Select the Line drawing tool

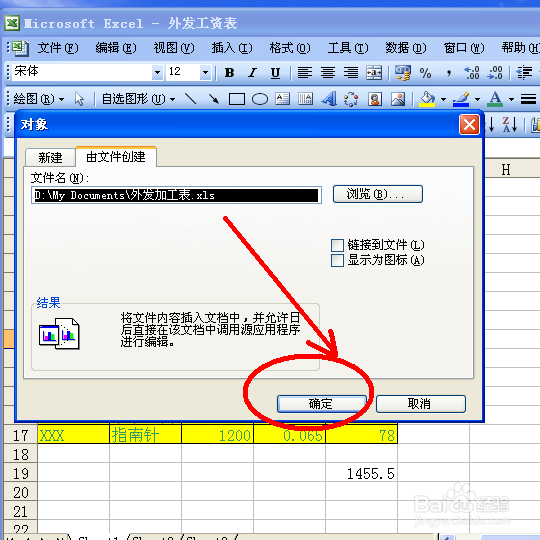point(190,99)
